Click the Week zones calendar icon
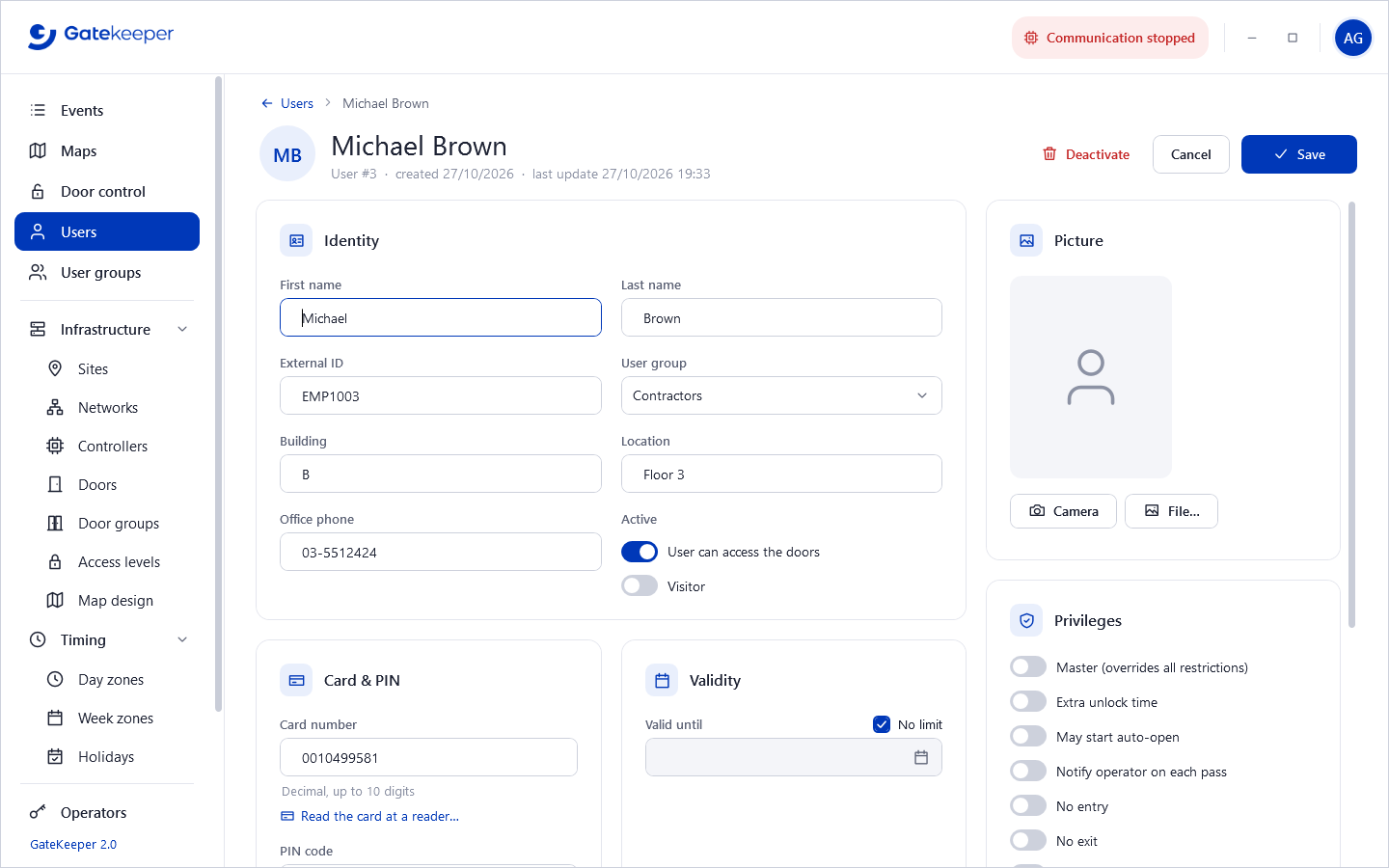This screenshot has width=1389, height=868. pyautogui.click(x=55, y=718)
